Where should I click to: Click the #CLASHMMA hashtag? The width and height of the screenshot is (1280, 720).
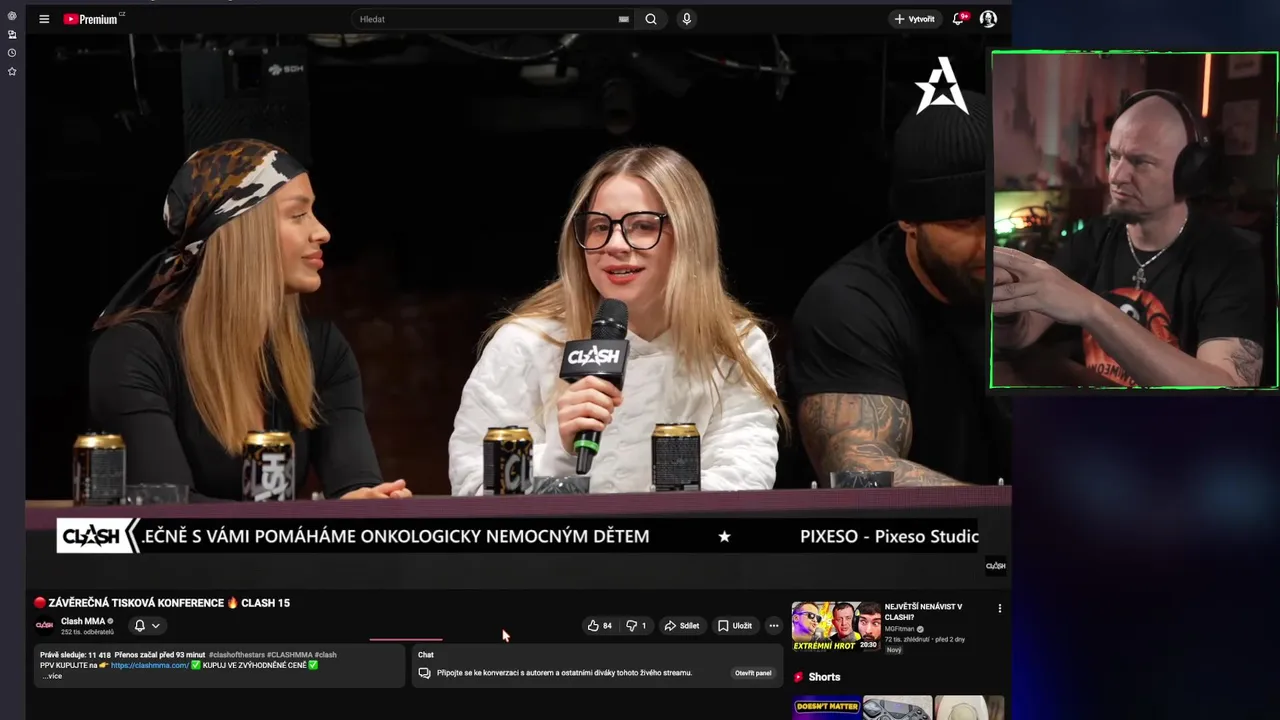(x=289, y=655)
